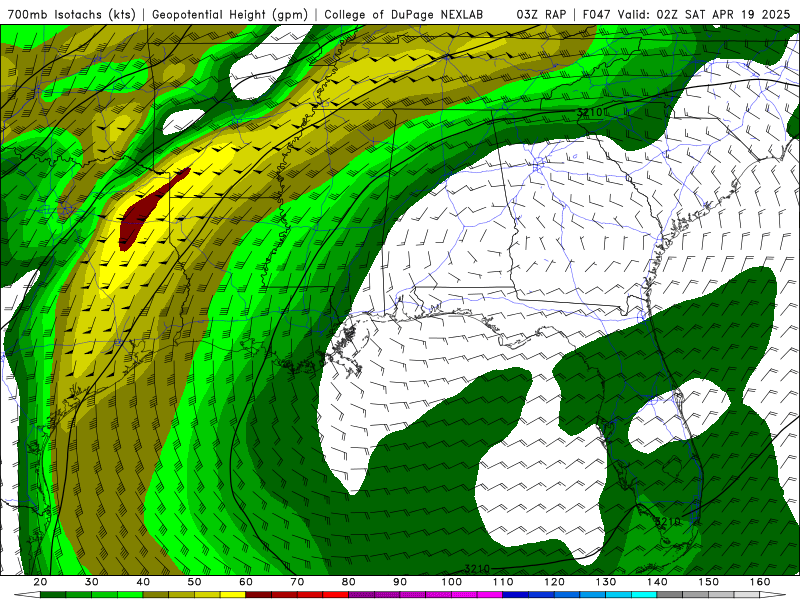
Task: Click the color scale label "70"
Action: coord(297,582)
